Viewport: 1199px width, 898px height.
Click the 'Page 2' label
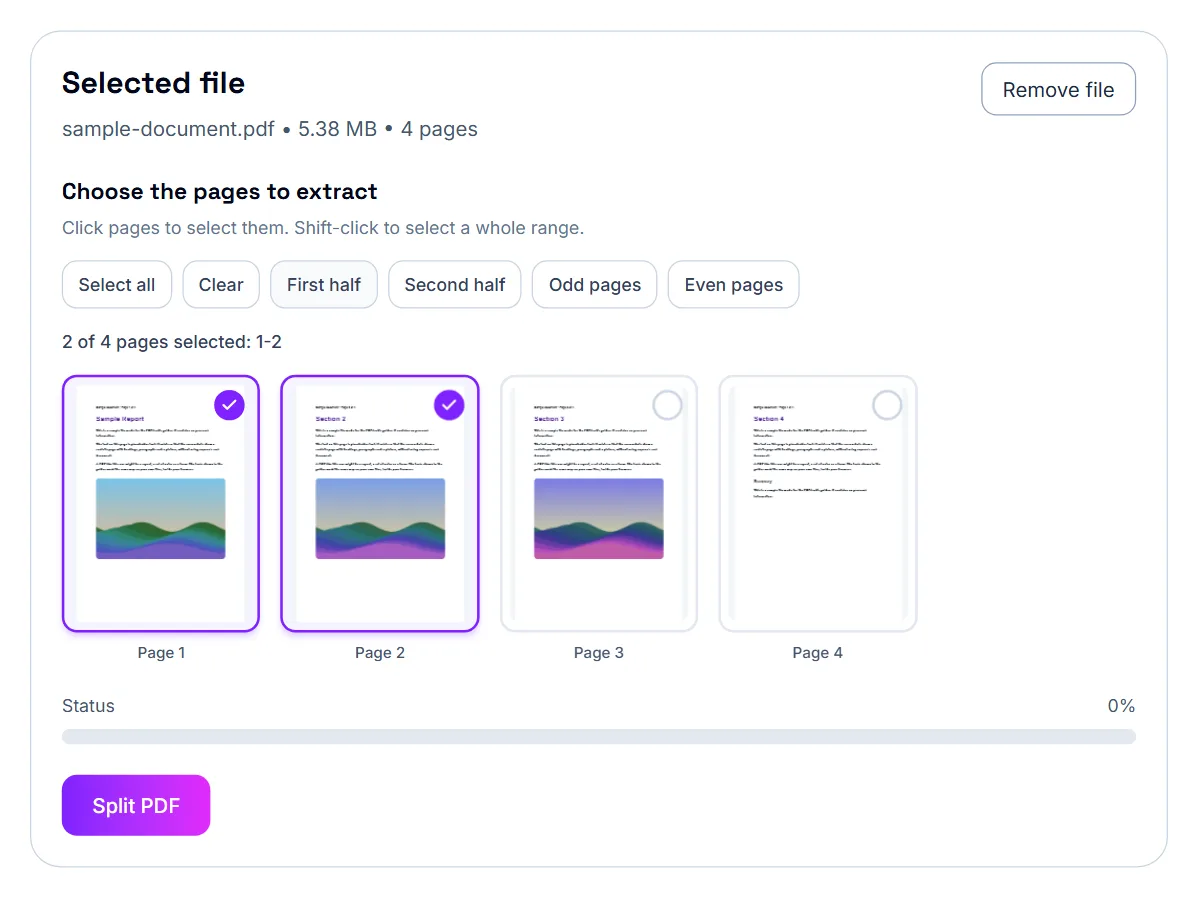(380, 652)
